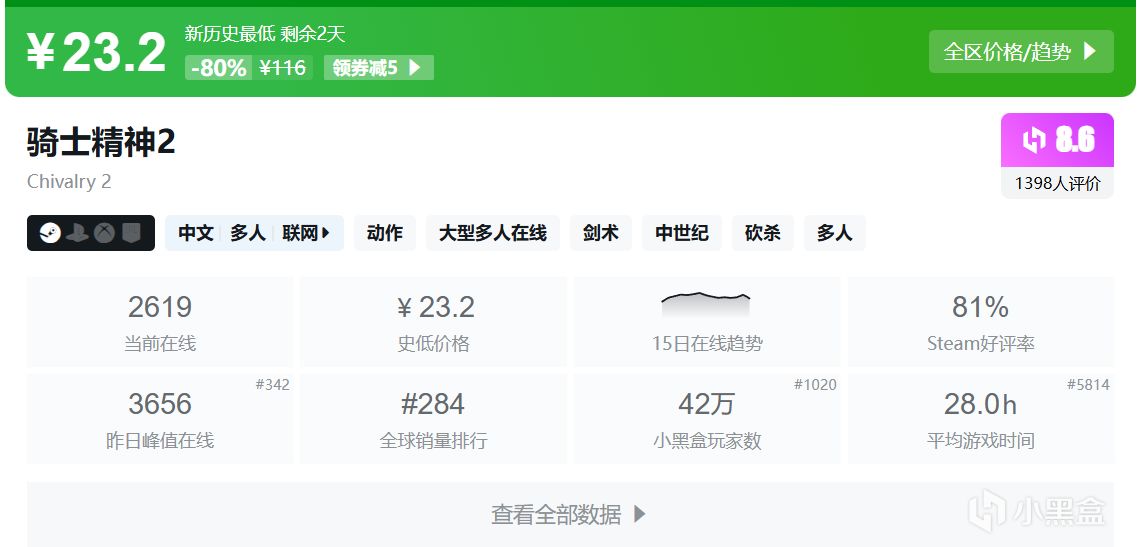Claim the 领券减5 coupon

(x=378, y=68)
